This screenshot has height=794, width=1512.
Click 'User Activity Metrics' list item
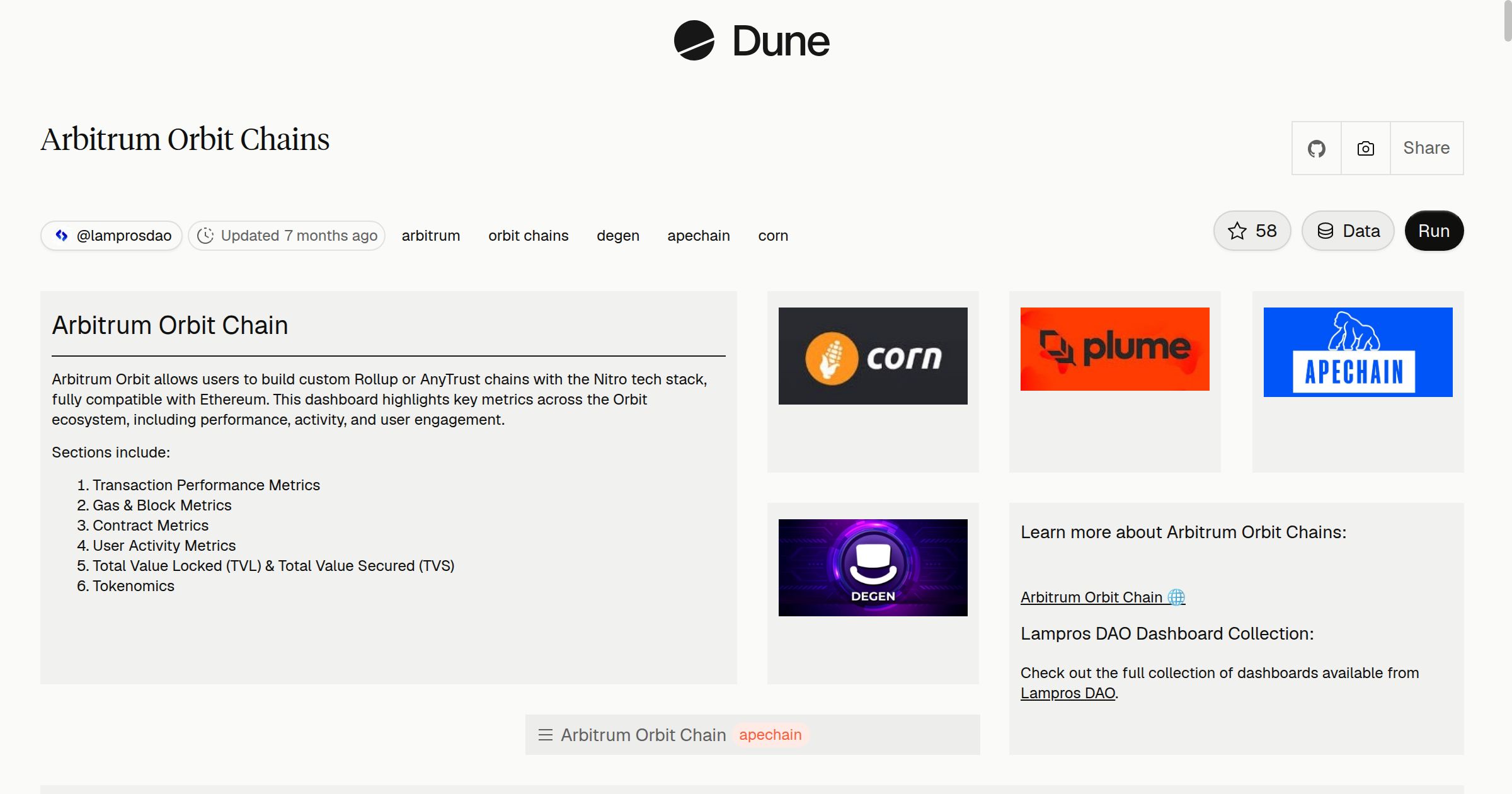(x=164, y=546)
